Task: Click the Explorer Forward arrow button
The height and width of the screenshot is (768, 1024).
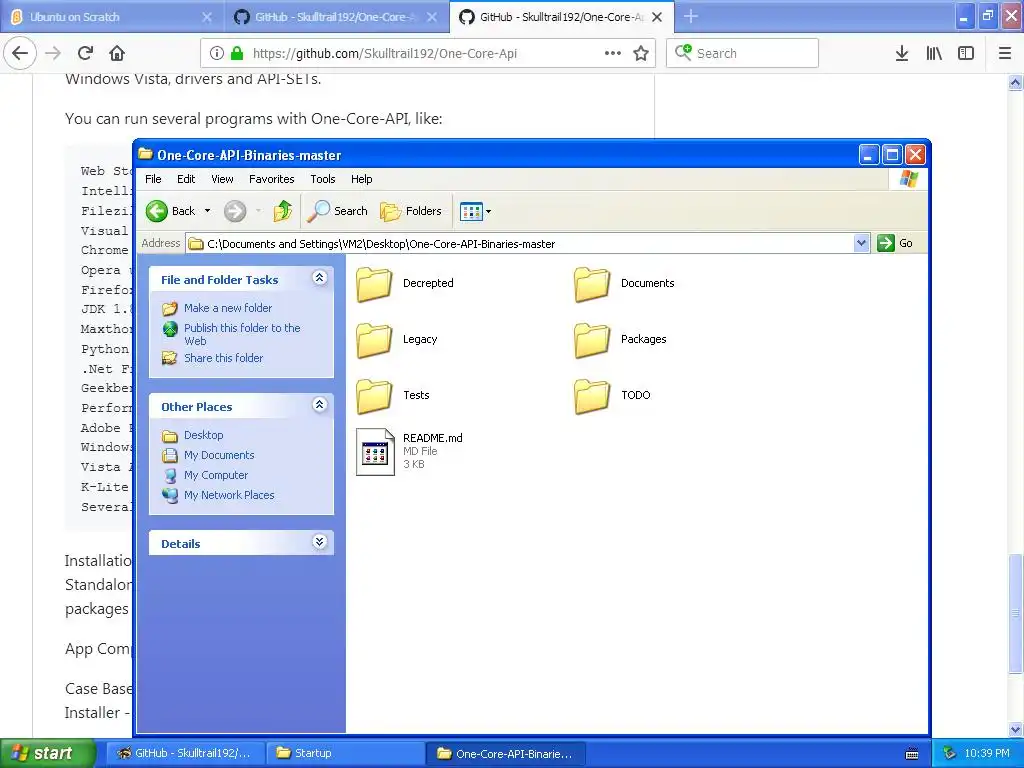Action: point(235,211)
